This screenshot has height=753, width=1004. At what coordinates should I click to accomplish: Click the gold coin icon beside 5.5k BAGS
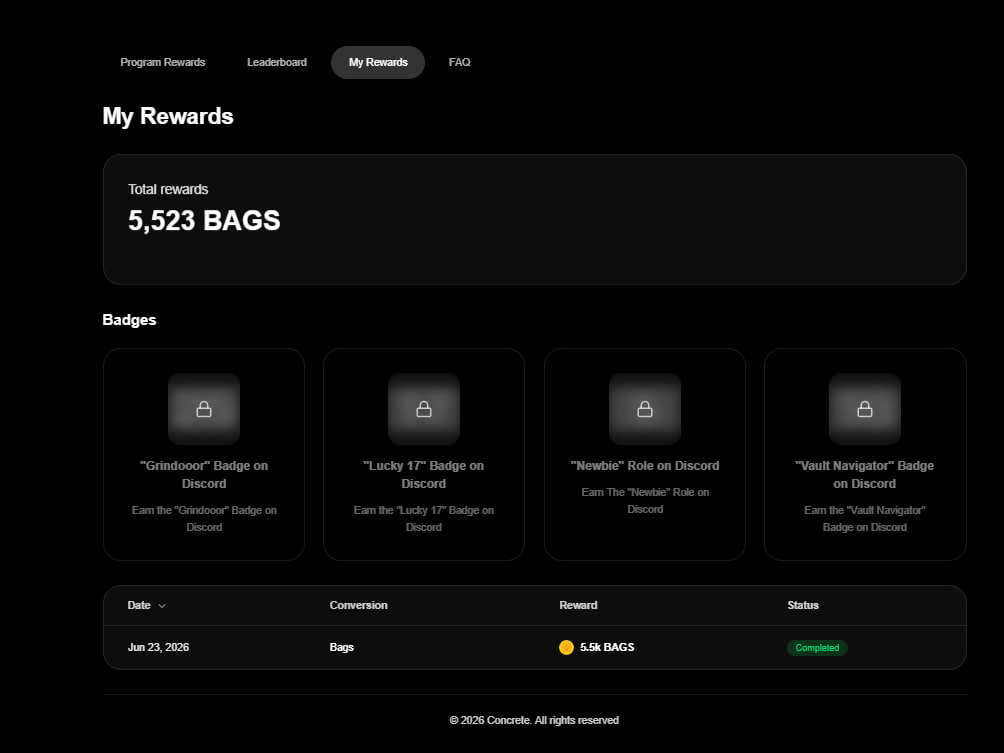[x=566, y=647]
